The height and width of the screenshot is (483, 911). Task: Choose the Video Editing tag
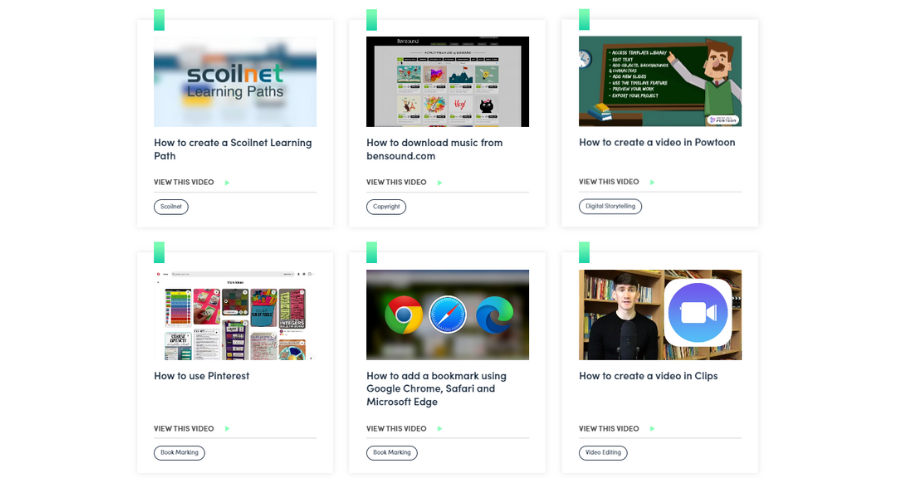pyautogui.click(x=603, y=453)
